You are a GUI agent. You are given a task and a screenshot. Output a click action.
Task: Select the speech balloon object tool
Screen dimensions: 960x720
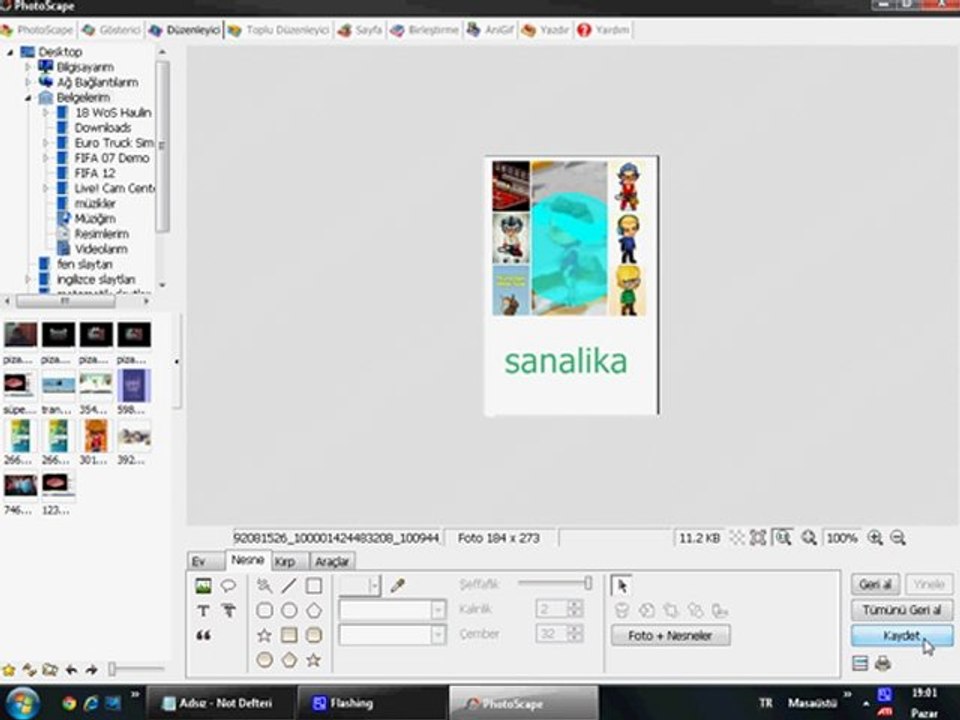pyautogui.click(x=228, y=586)
